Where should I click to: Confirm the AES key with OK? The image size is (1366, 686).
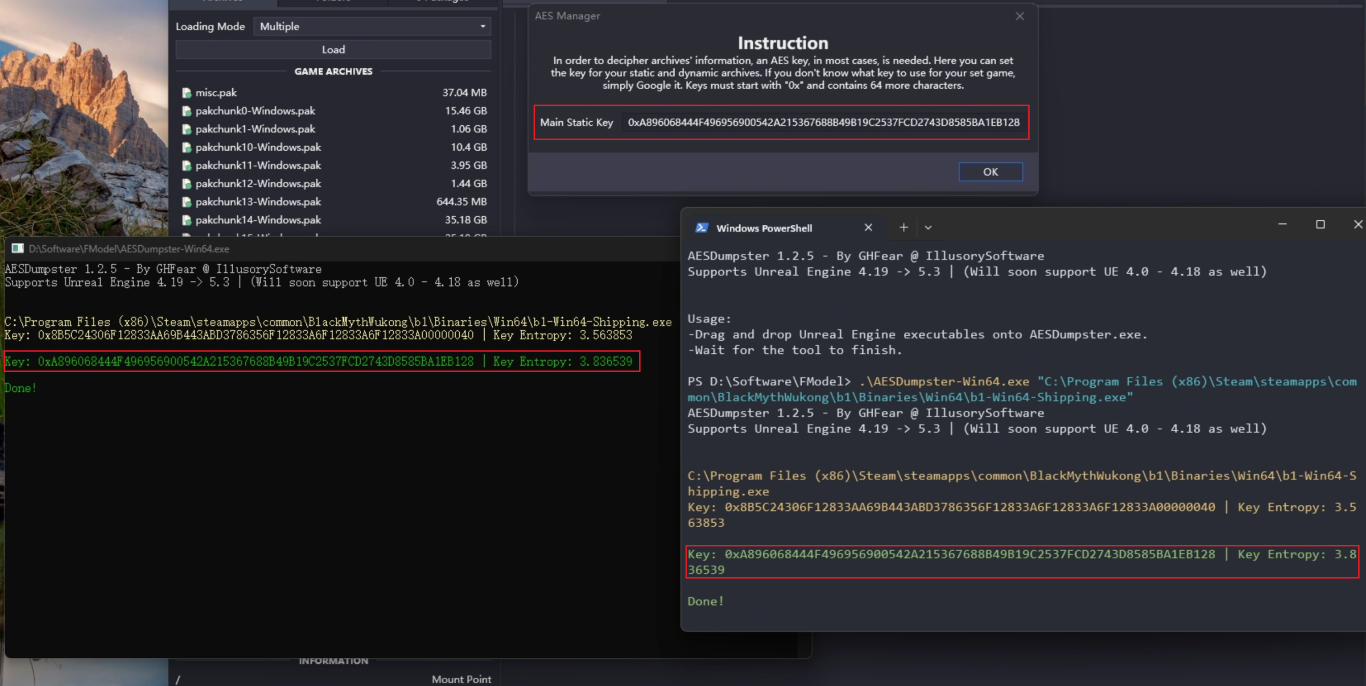pos(990,172)
